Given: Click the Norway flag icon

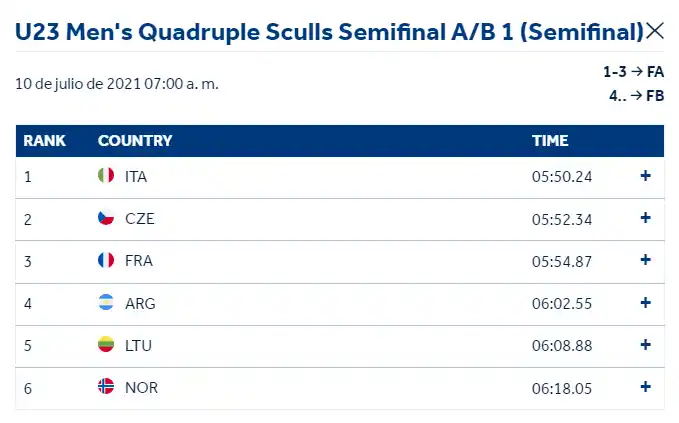Looking at the screenshot, I should point(105,387).
